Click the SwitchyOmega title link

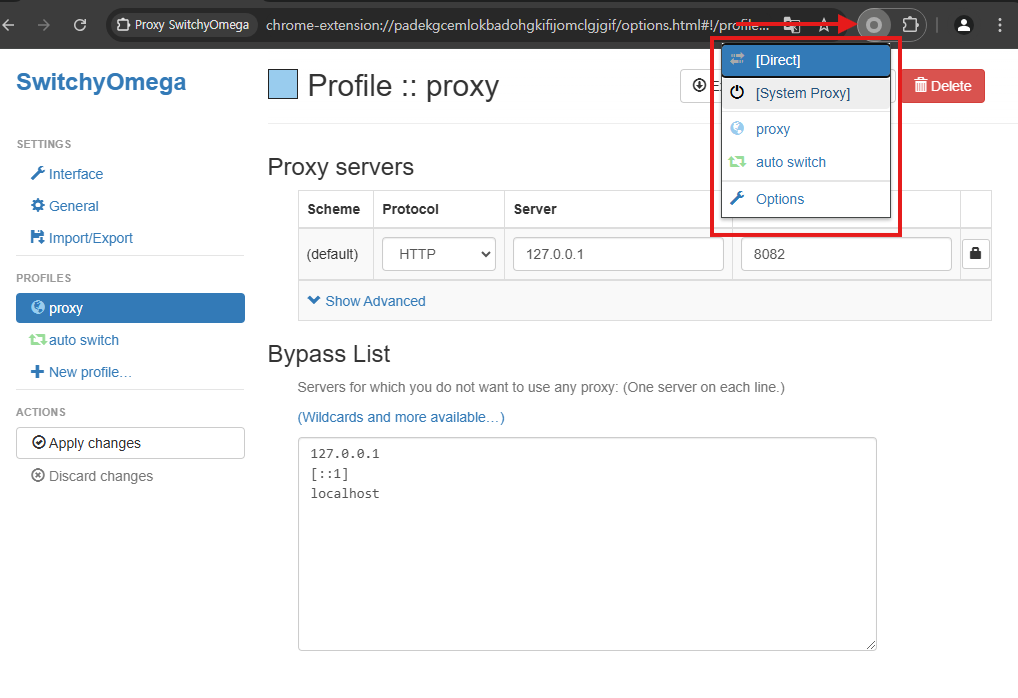(x=101, y=82)
